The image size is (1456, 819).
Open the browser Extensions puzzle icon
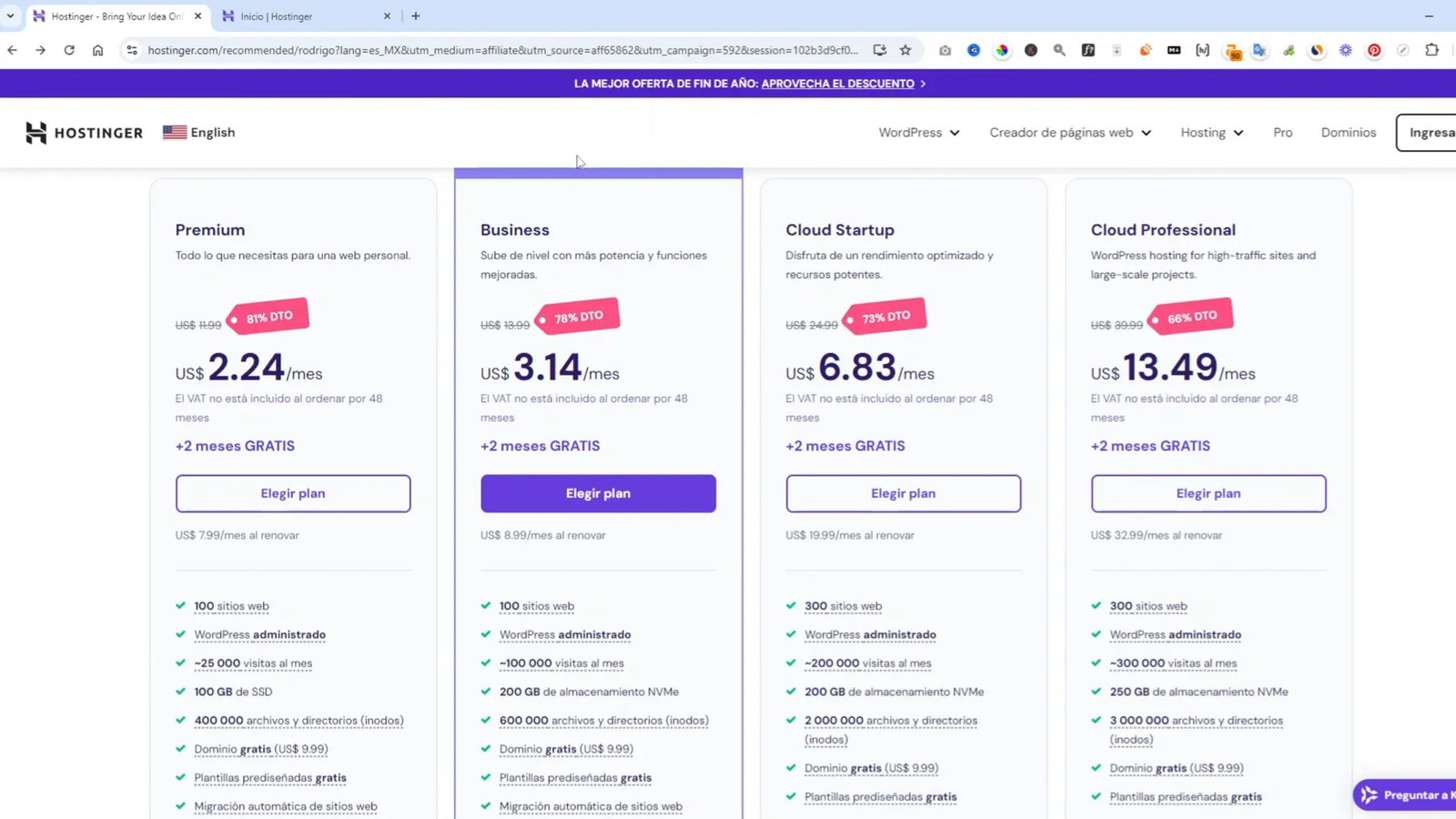coord(1432,50)
